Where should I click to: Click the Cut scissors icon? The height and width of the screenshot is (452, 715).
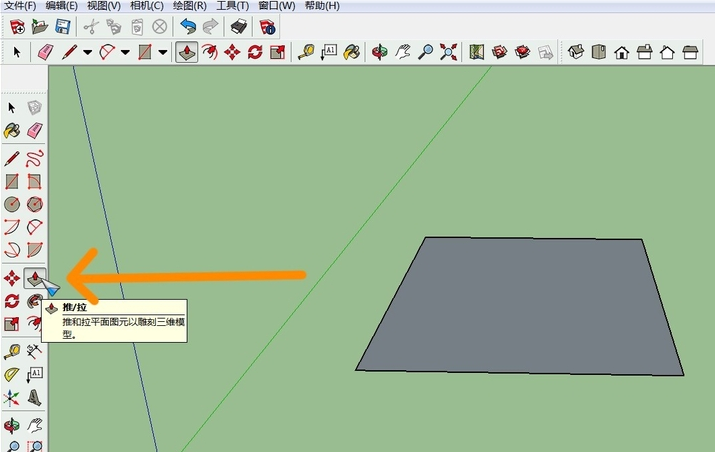coord(91,27)
